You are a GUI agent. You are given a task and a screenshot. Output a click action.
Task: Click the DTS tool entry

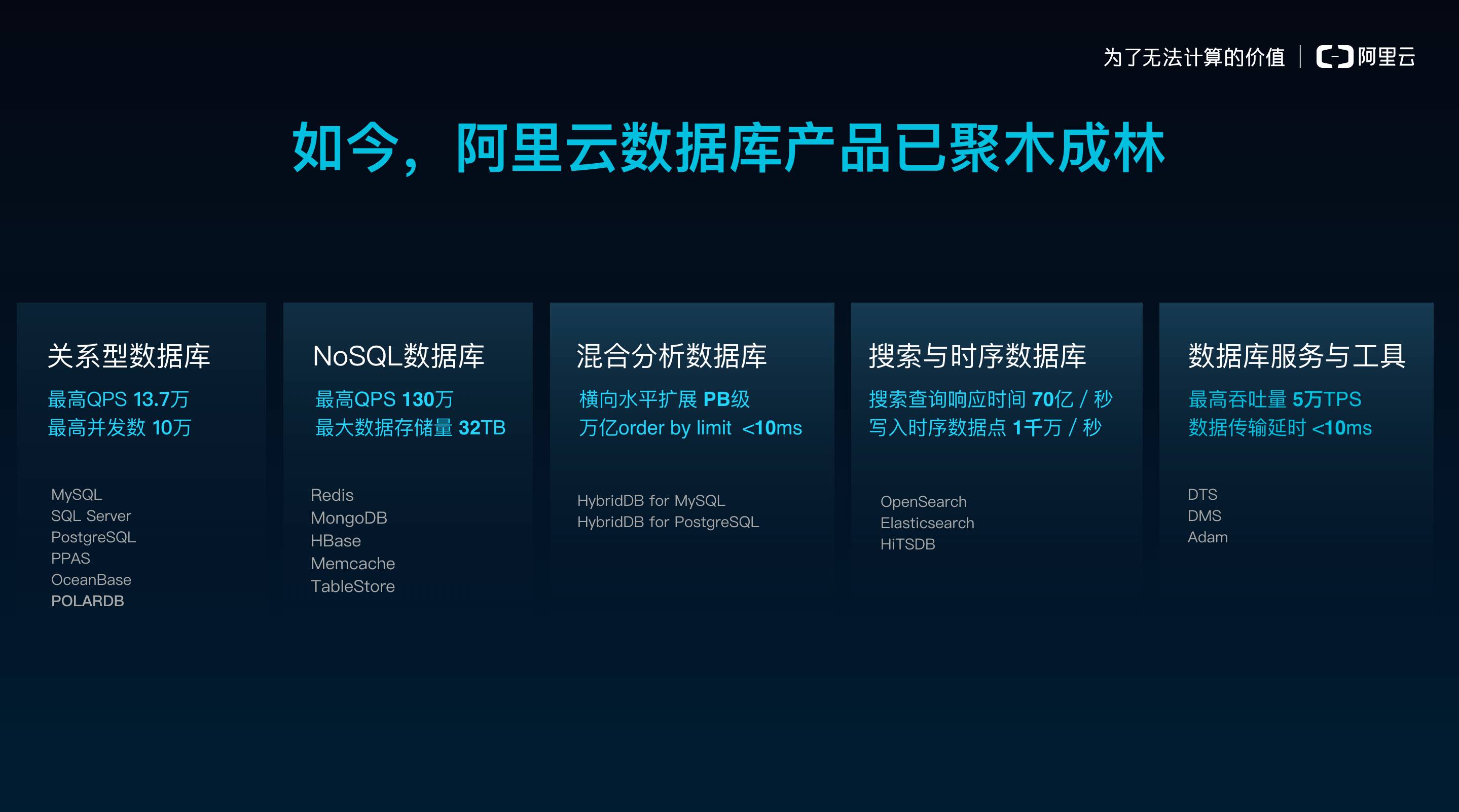1202,494
